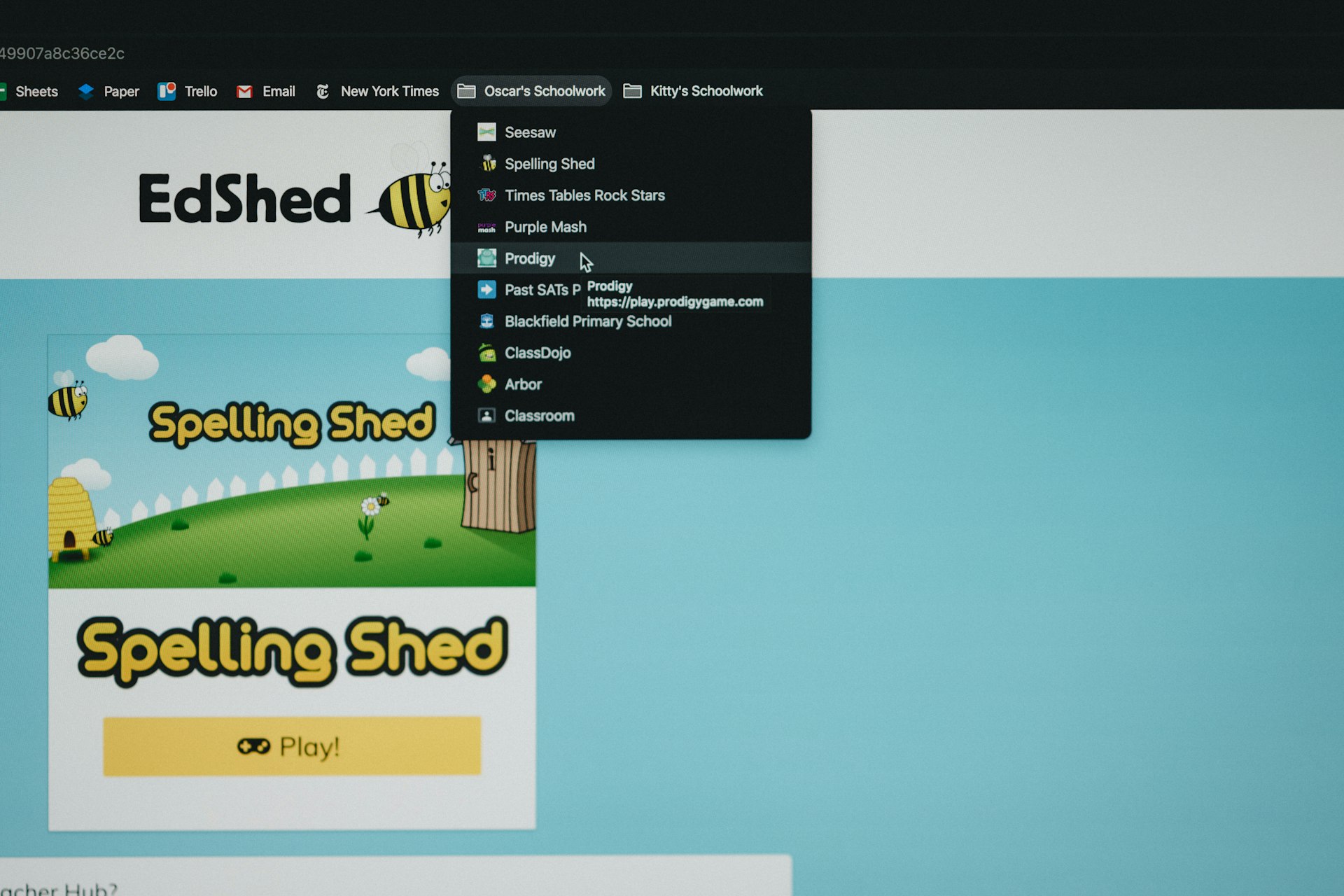Click the Arbor leaf icon

point(486,384)
